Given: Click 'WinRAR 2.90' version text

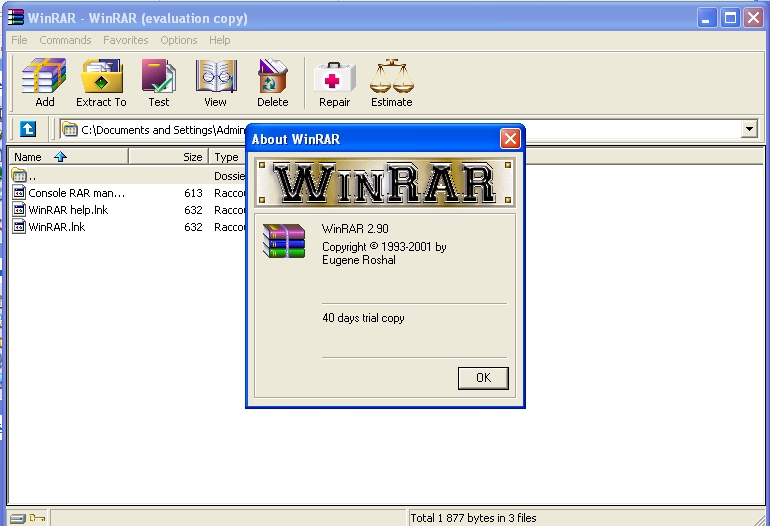Looking at the screenshot, I should click(x=355, y=229).
